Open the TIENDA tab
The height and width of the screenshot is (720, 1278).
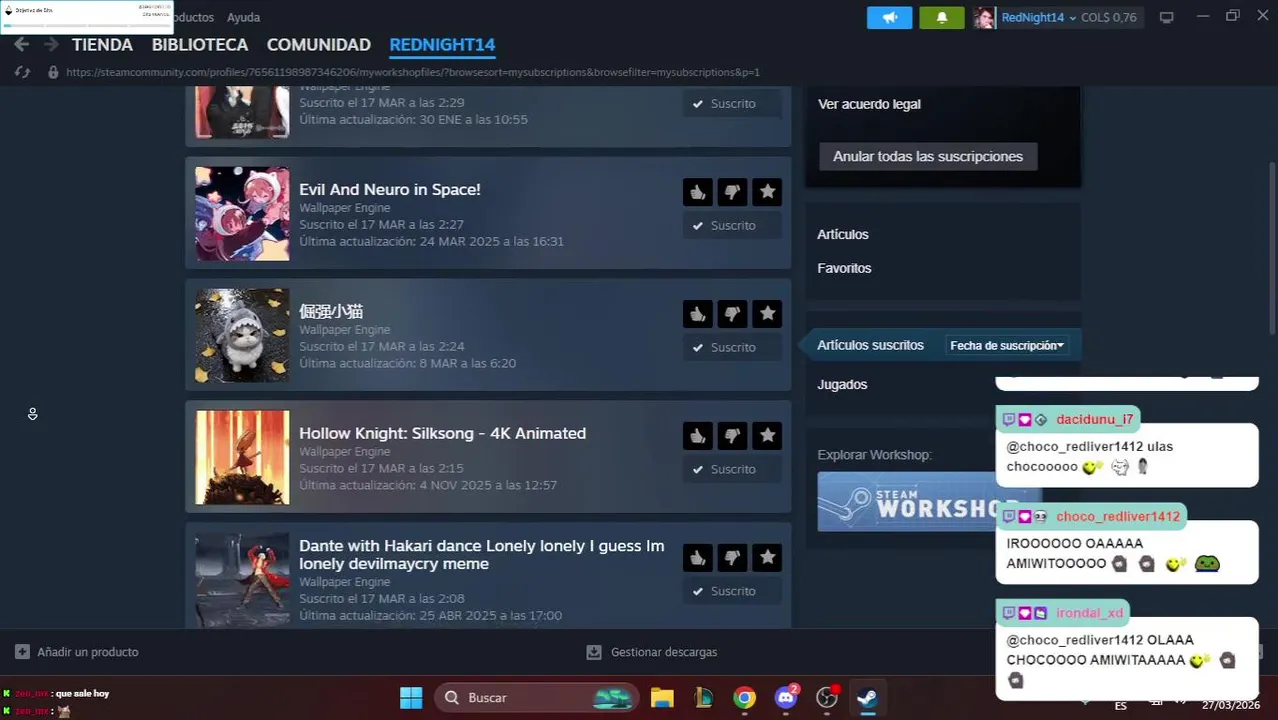[x=102, y=45]
